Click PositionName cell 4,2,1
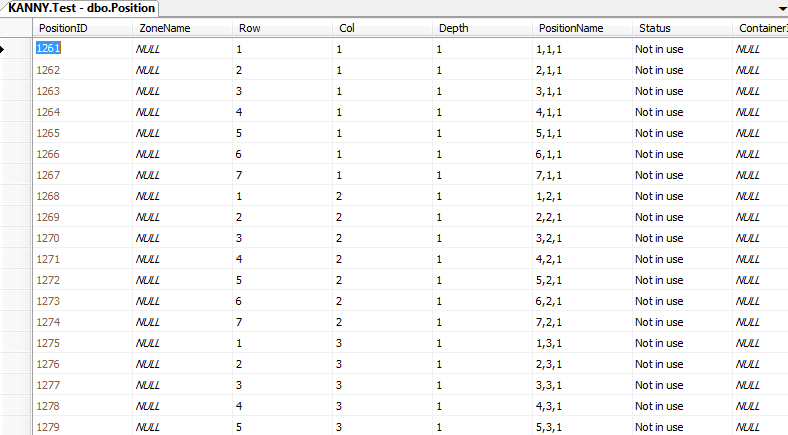 pos(582,259)
